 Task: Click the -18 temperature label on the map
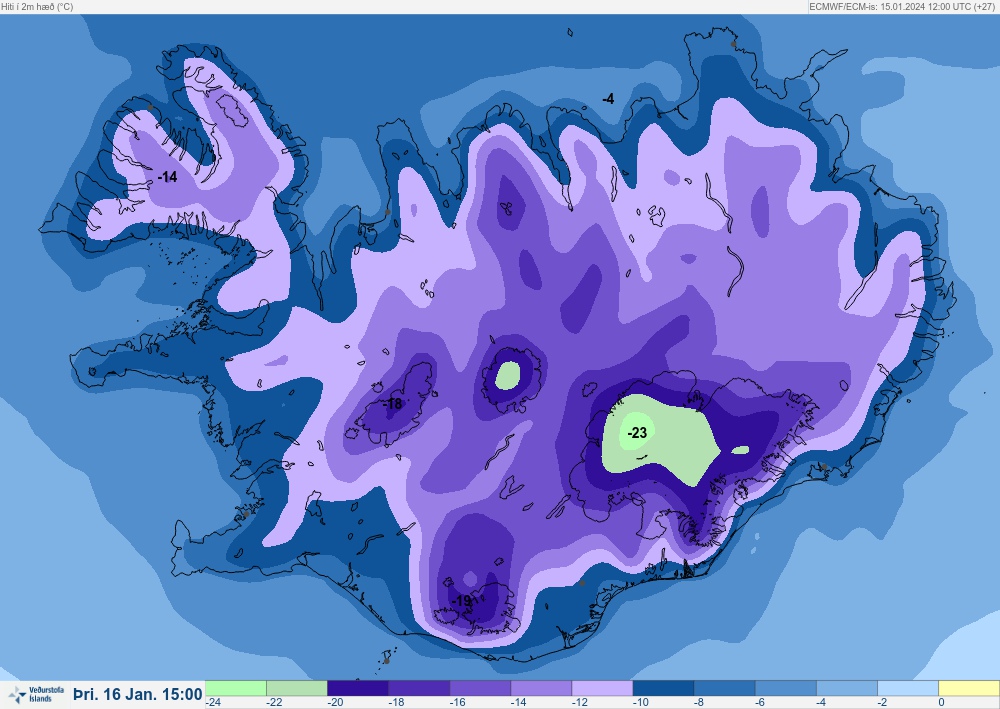coord(393,404)
